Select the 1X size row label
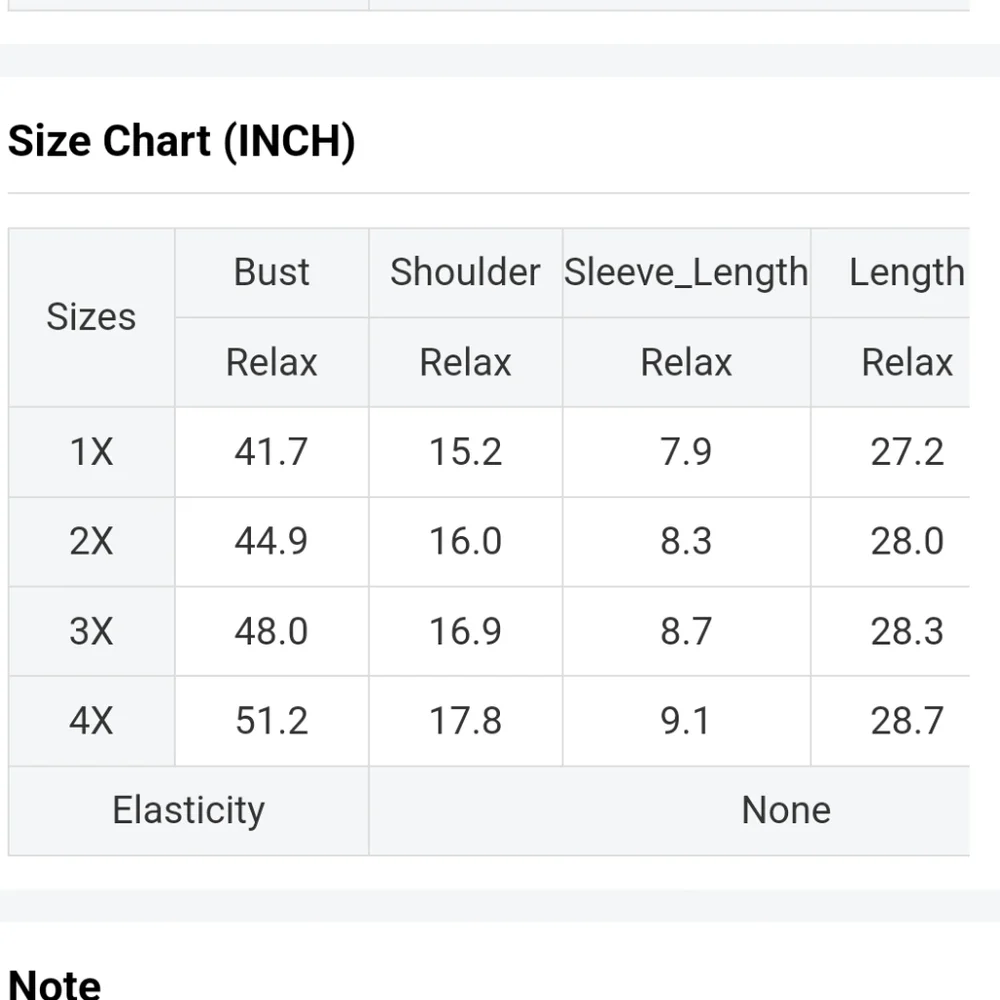1000x1000 pixels. pyautogui.click(x=91, y=452)
